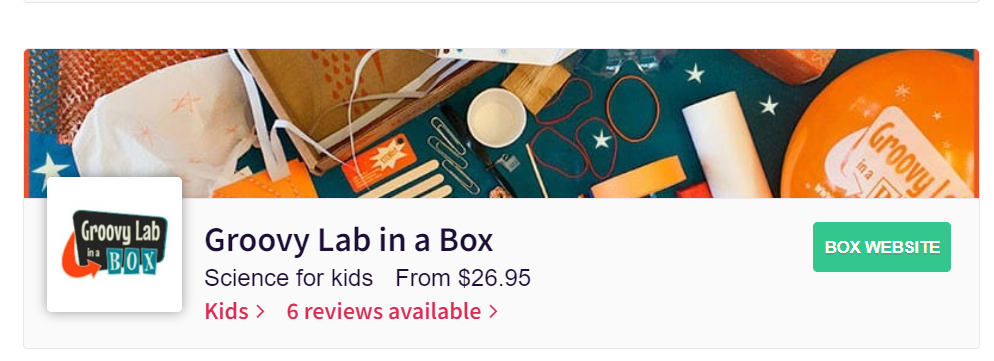Click the From $26.95 price text
994x361 pixels.
[x=463, y=278]
